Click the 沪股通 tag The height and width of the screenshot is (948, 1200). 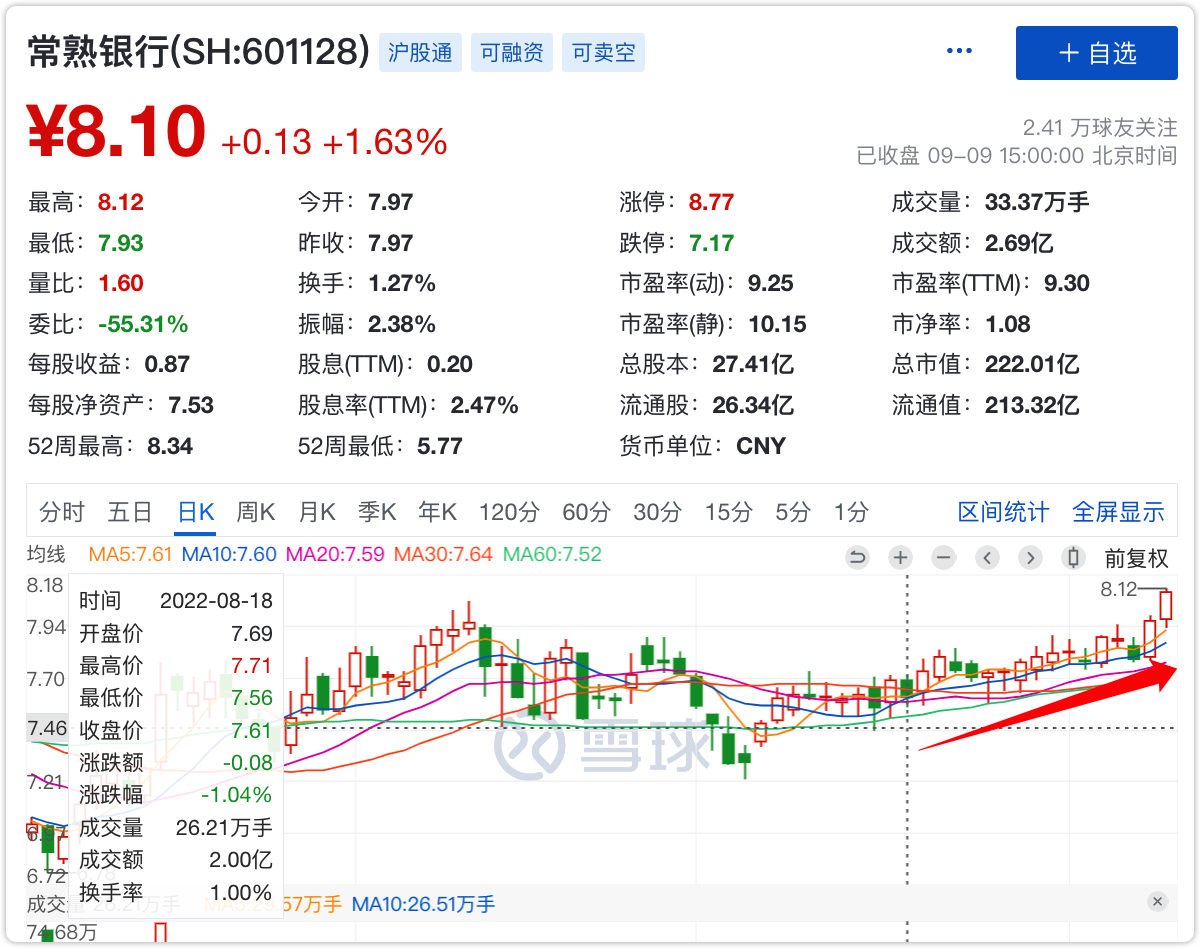(x=421, y=53)
